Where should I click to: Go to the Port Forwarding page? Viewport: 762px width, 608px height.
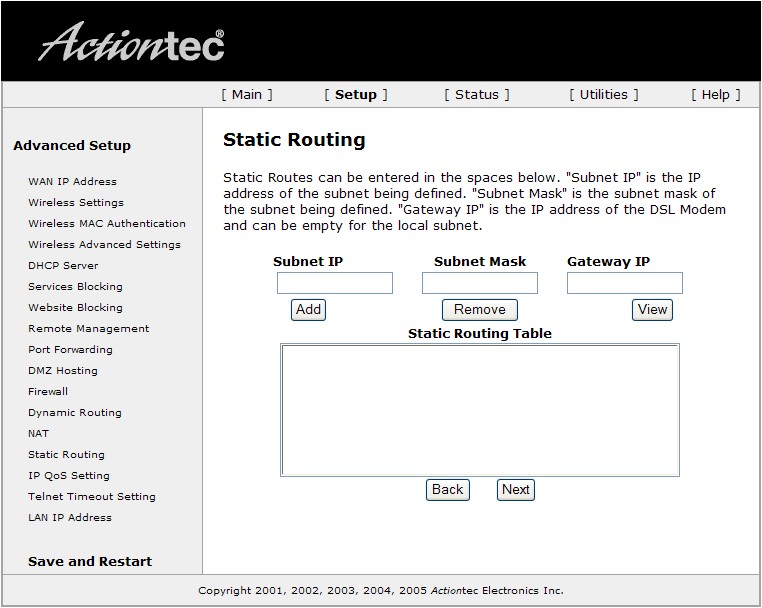click(x=70, y=349)
